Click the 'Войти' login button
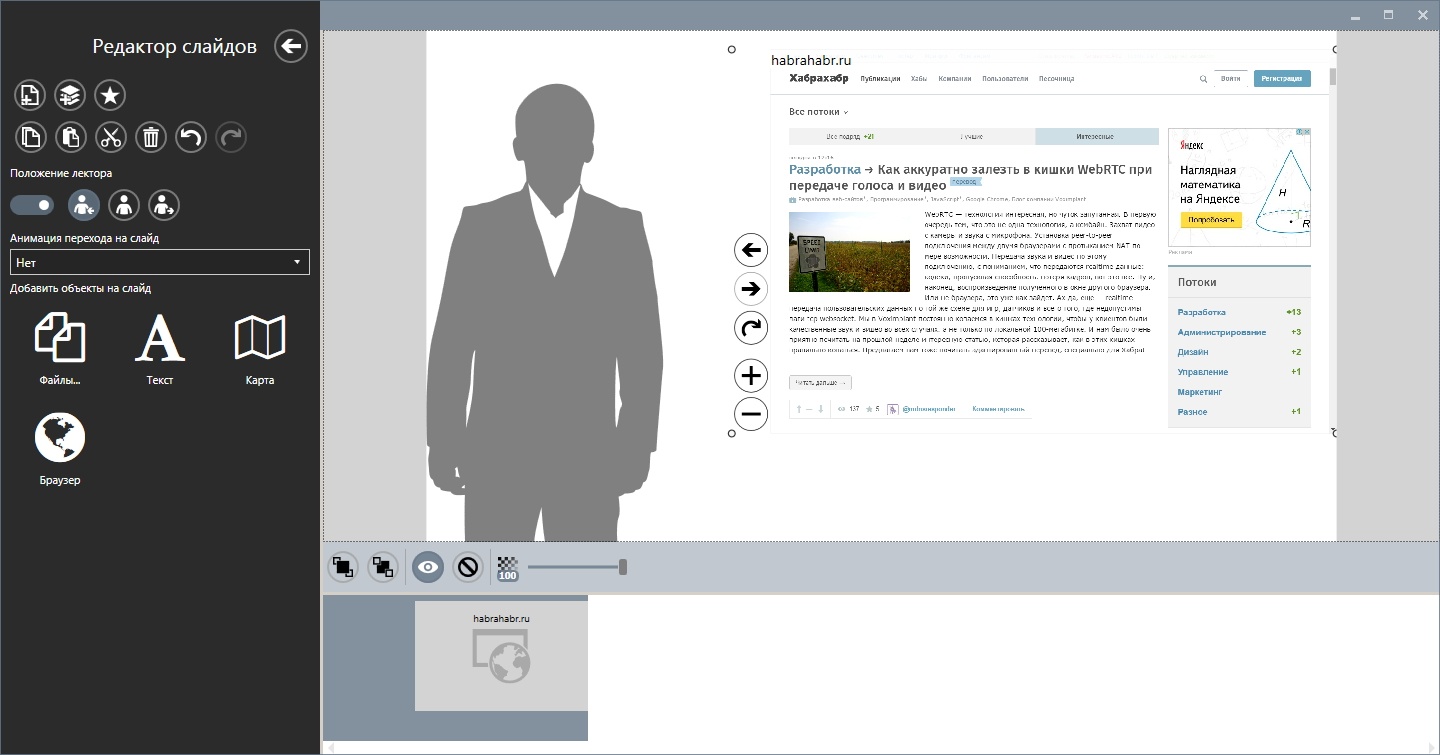This screenshot has height=755, width=1440. click(1231, 78)
